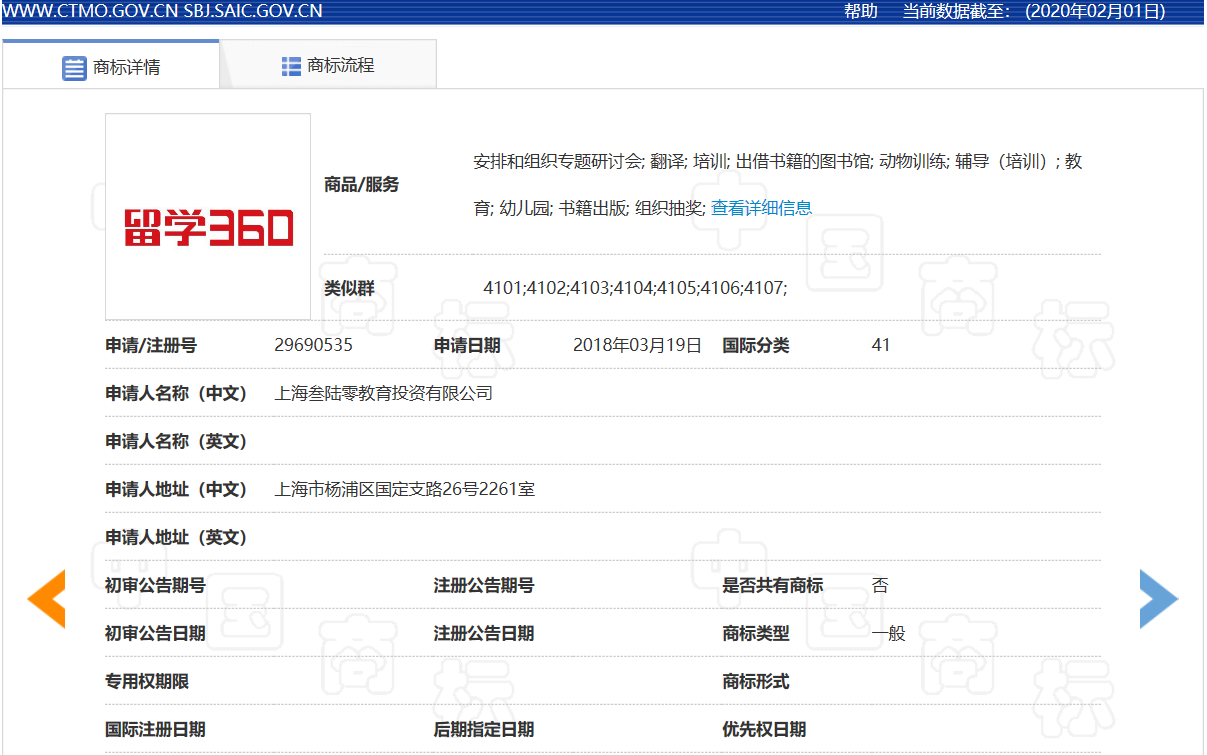Select registration number 29690535
The image size is (1207, 755).
pyautogui.click(x=313, y=345)
